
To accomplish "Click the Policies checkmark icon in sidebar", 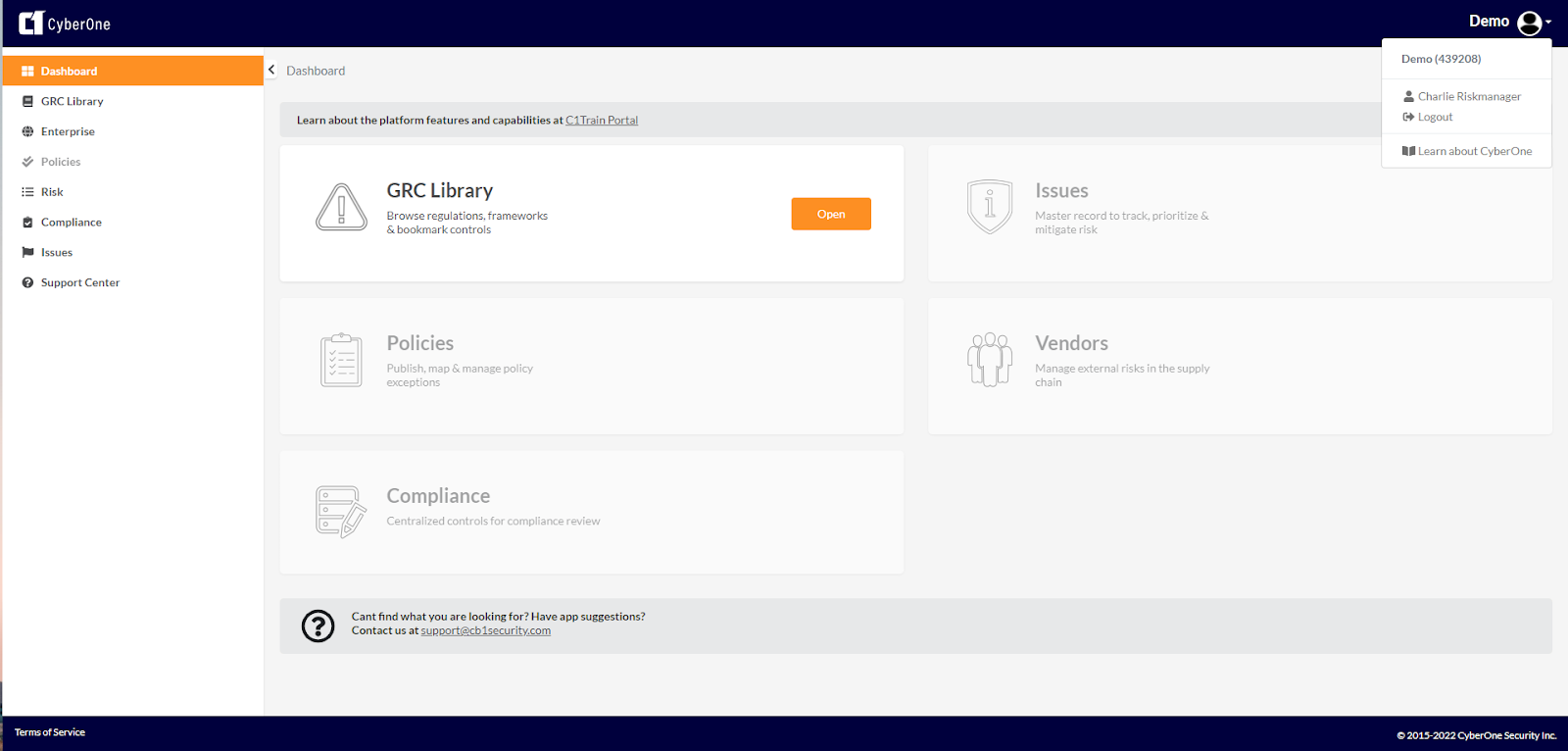I will pos(27,162).
